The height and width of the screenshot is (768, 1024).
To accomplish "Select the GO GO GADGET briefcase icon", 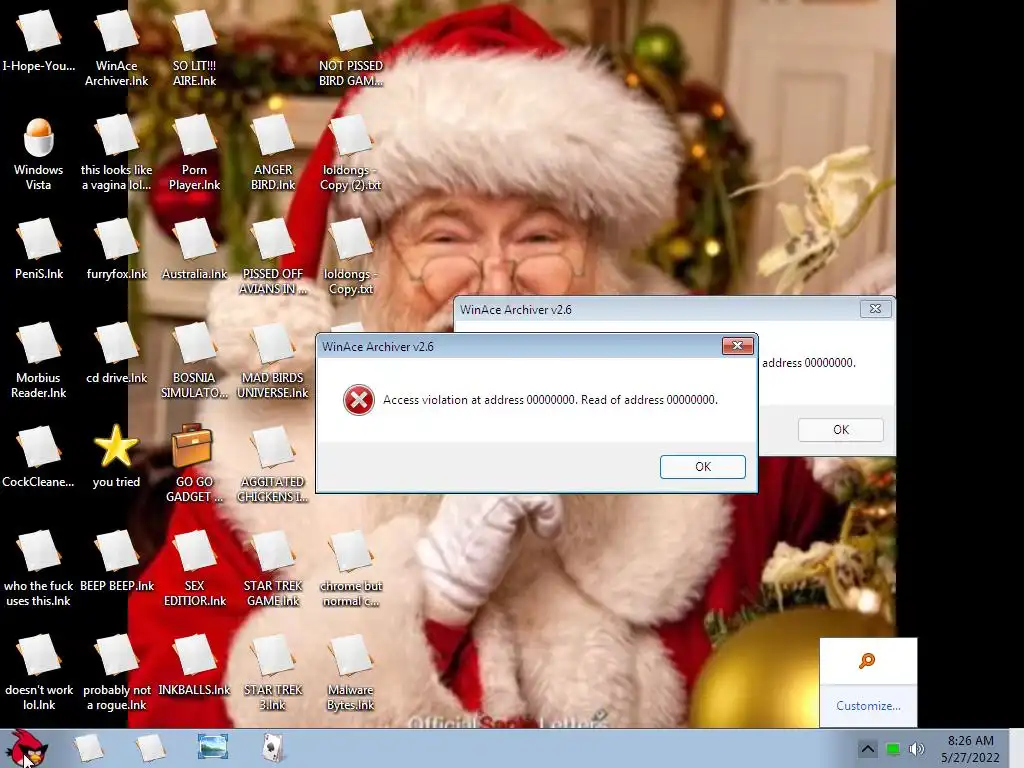I will tap(194, 464).
